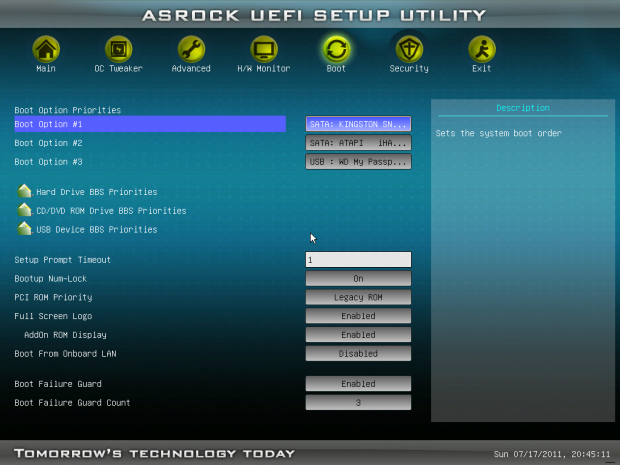Select the Boot Failure Guard Count label
Image resolution: width=620 pixels, height=465 pixels.
[72, 403]
